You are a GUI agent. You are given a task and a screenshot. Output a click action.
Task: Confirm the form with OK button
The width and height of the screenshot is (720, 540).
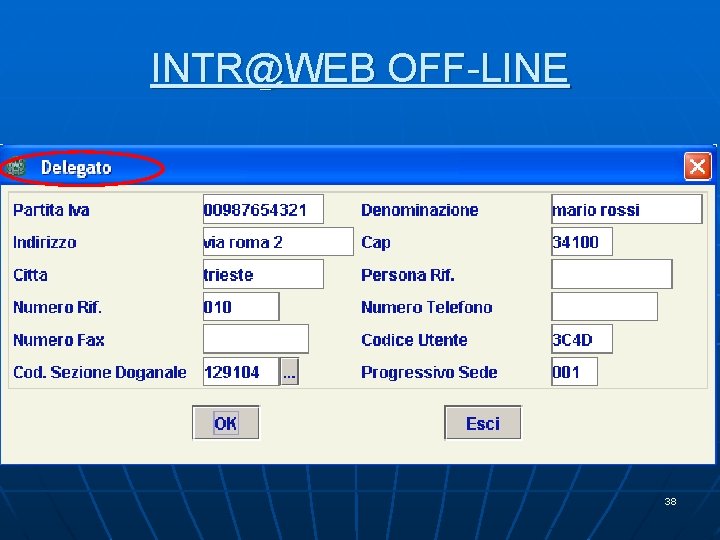point(225,422)
